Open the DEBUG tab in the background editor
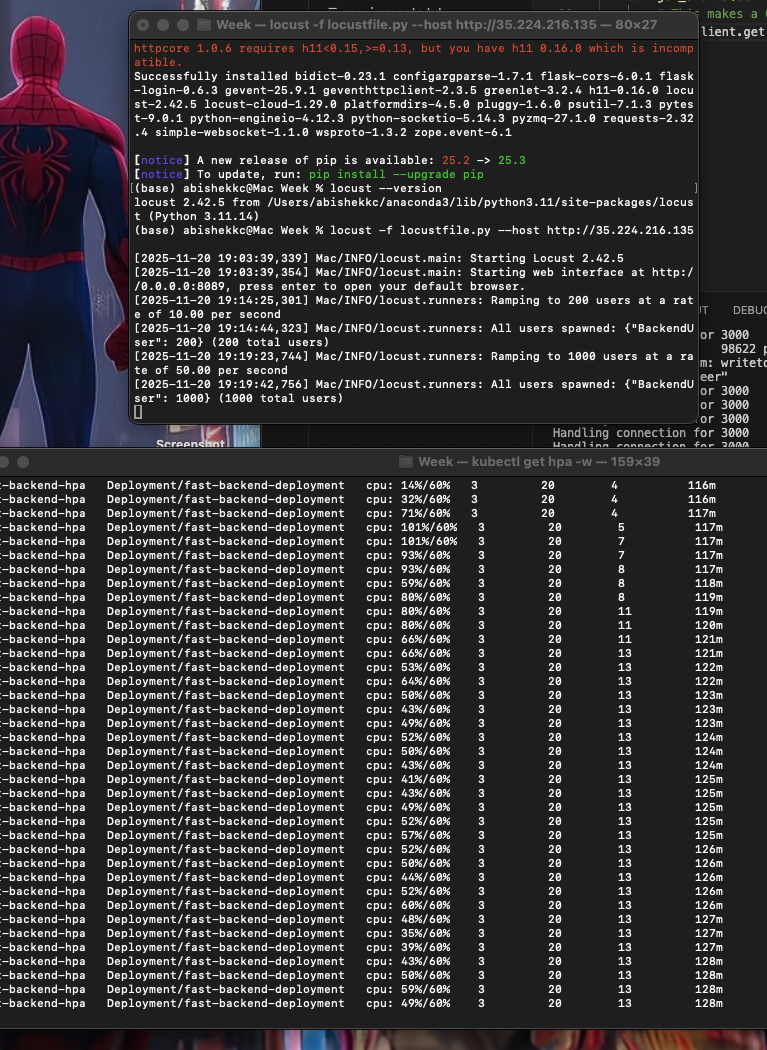 point(750,310)
